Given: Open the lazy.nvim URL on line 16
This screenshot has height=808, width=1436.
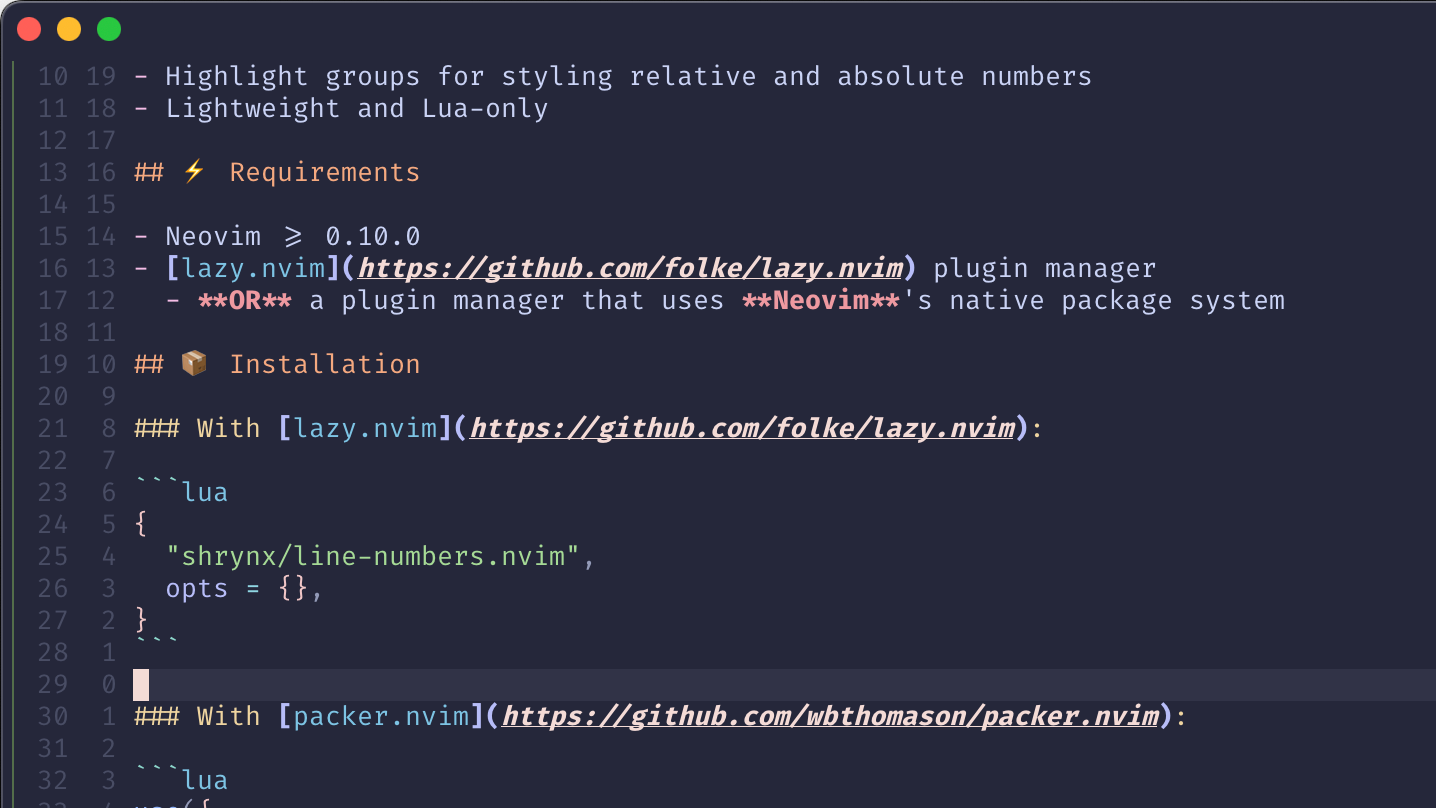Looking at the screenshot, I should (x=630, y=268).
